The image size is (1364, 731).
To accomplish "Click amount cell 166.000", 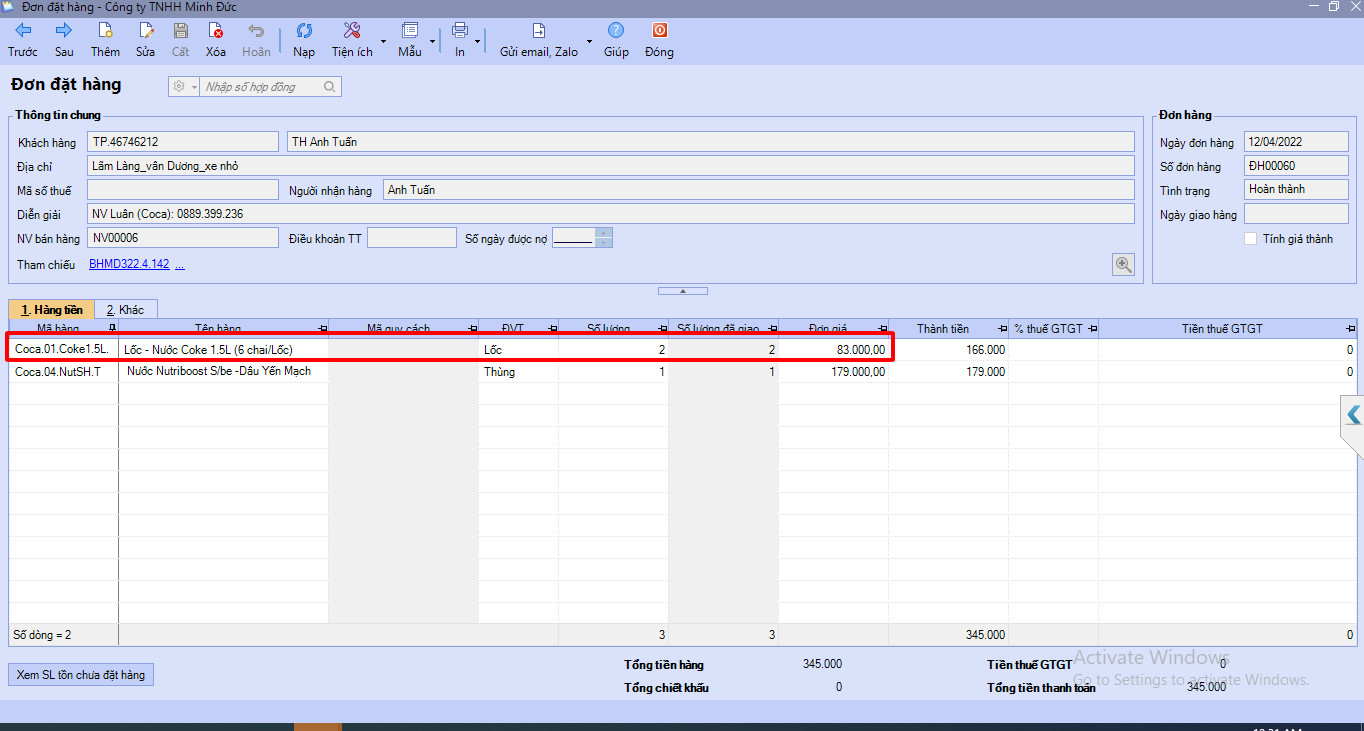I will pos(949,350).
